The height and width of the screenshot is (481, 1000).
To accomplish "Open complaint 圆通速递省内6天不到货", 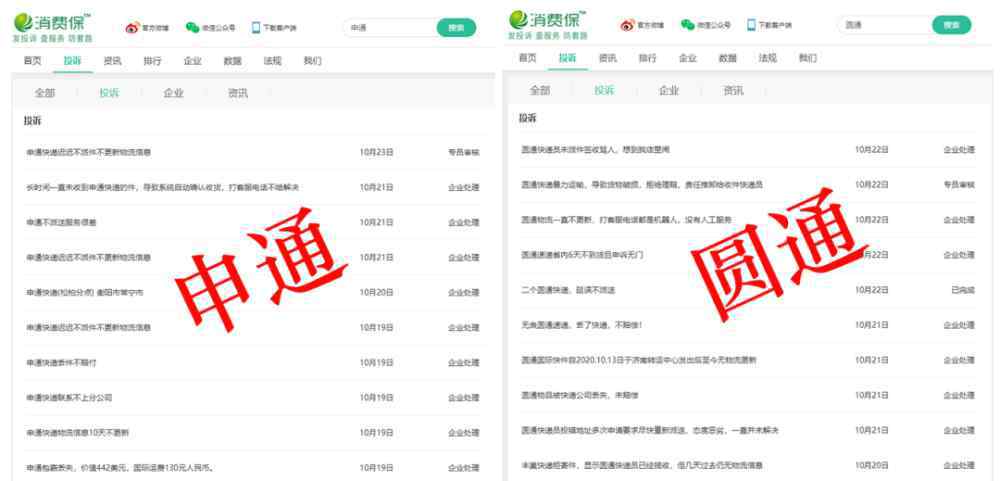I will coord(582,255).
